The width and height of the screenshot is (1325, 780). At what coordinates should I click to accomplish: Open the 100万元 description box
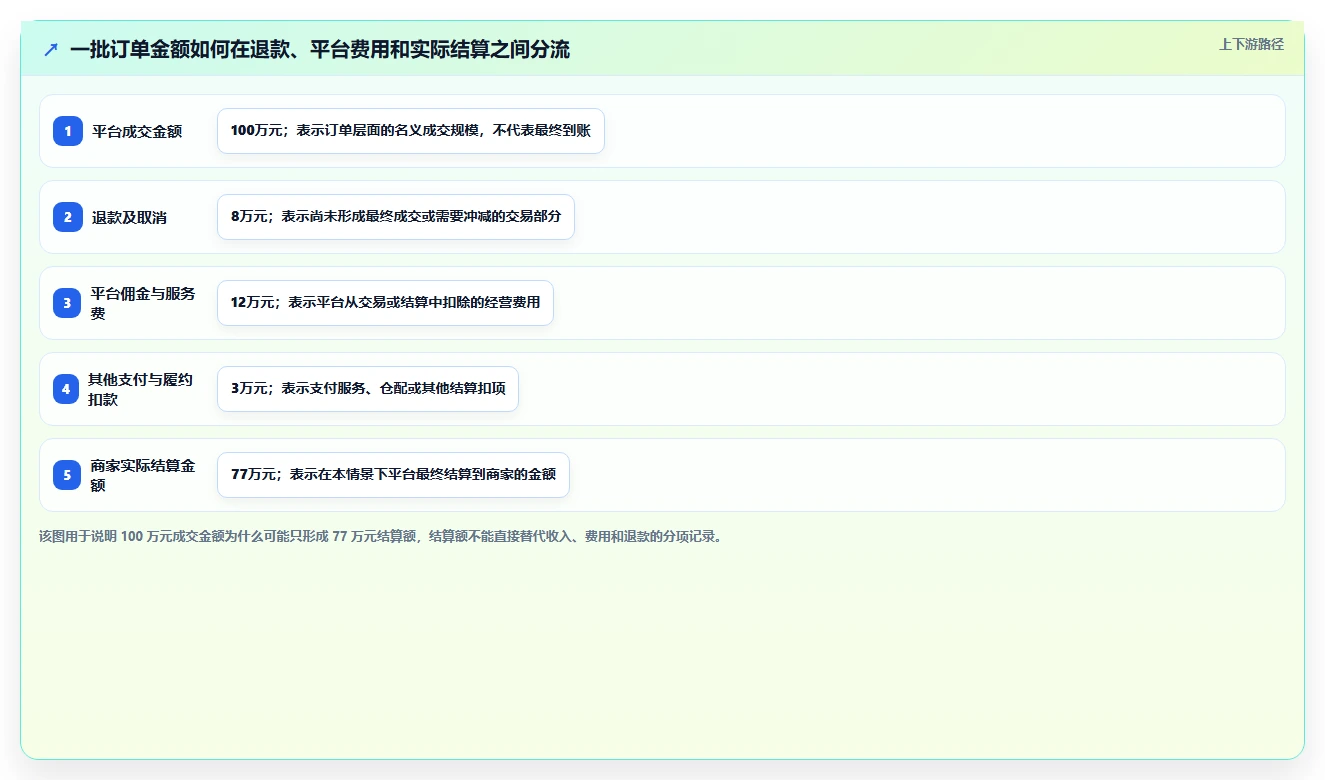point(411,131)
